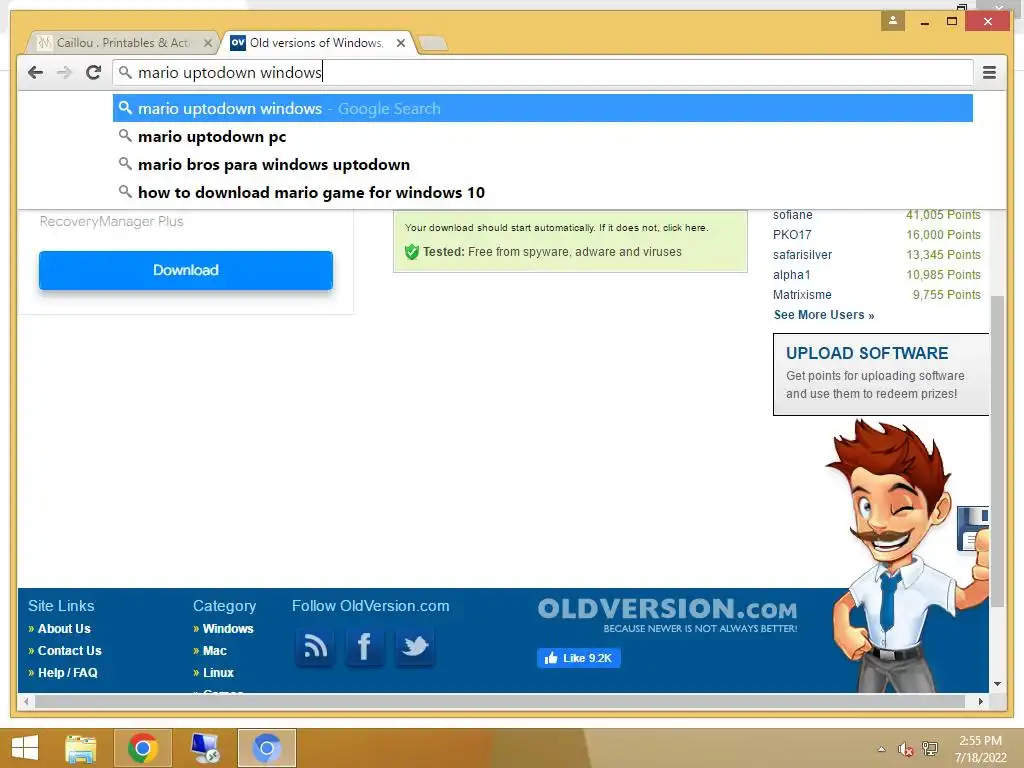Click the search magnifier icon in address bar
1024x768 pixels.
tap(125, 72)
